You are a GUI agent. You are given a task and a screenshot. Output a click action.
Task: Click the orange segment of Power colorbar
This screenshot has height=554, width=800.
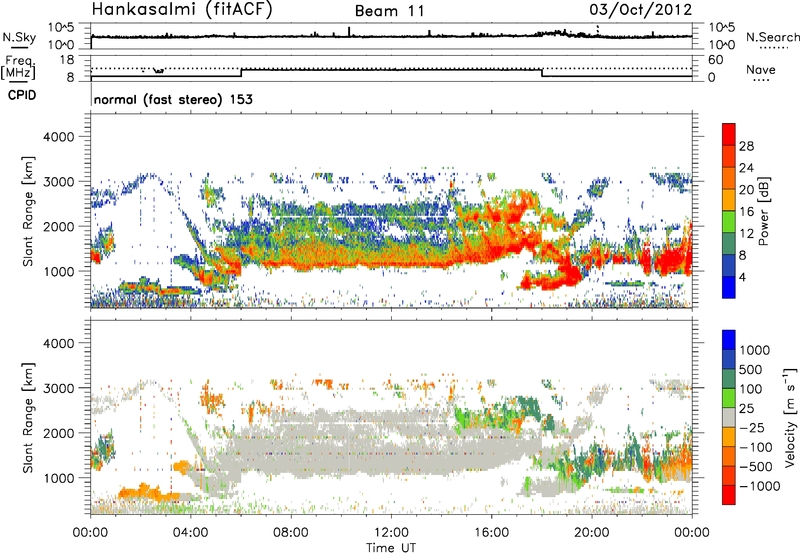coord(729,199)
